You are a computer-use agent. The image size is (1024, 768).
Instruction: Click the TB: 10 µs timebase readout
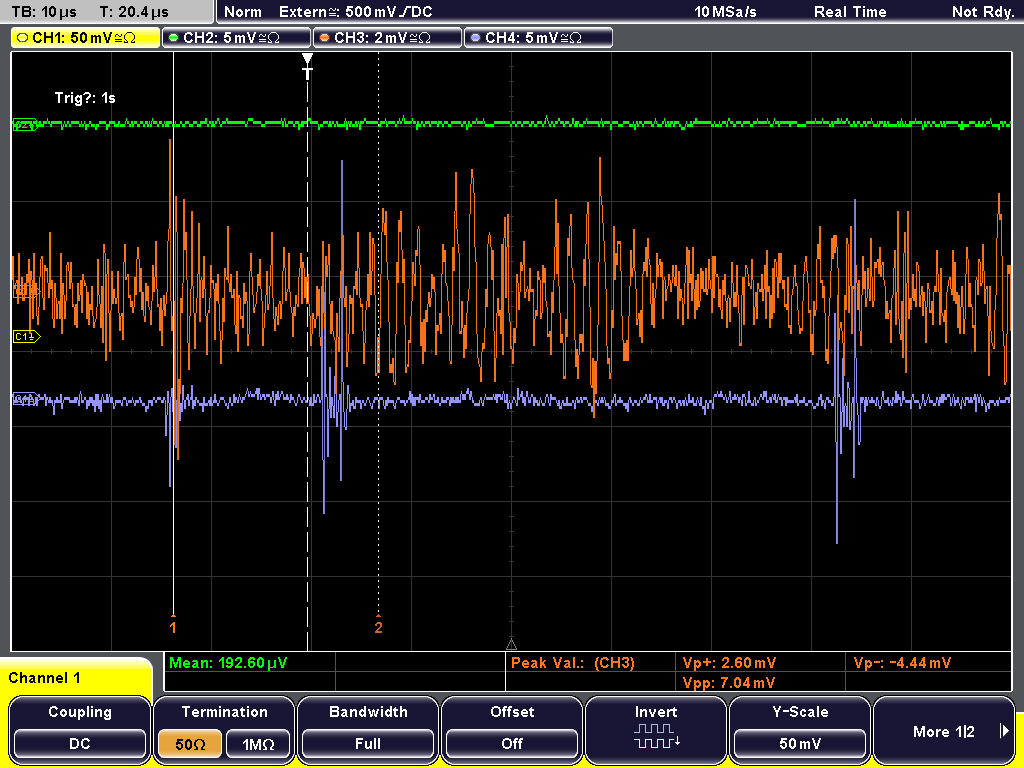pyautogui.click(x=44, y=12)
